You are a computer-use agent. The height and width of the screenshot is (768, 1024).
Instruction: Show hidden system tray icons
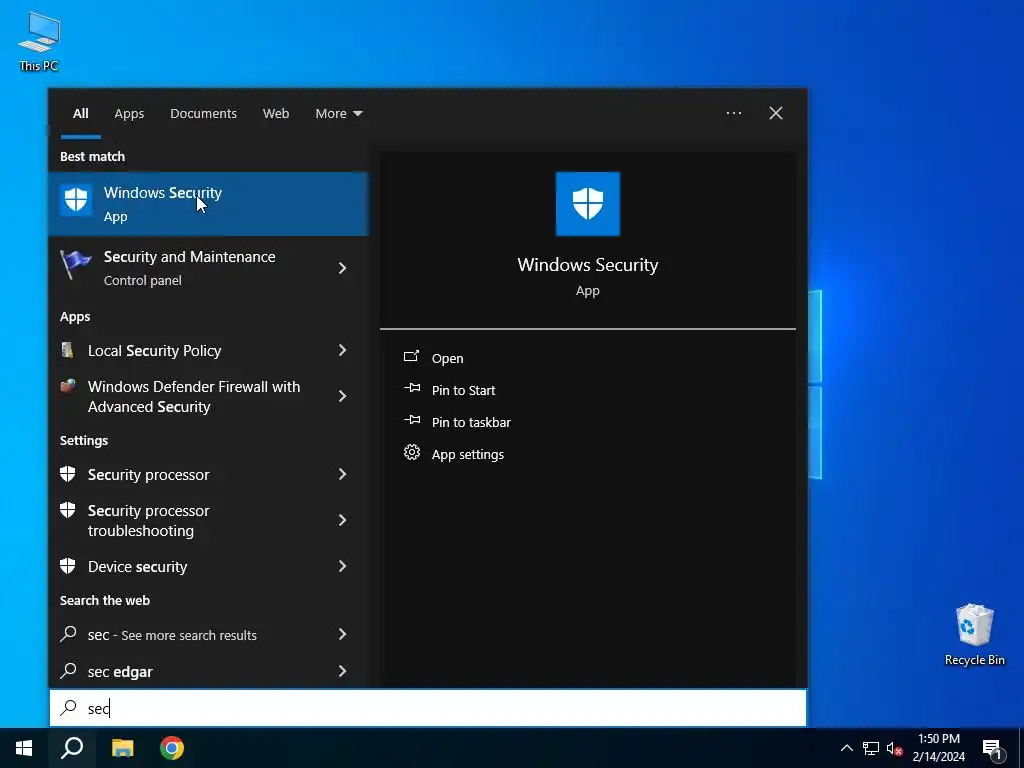[x=846, y=748]
